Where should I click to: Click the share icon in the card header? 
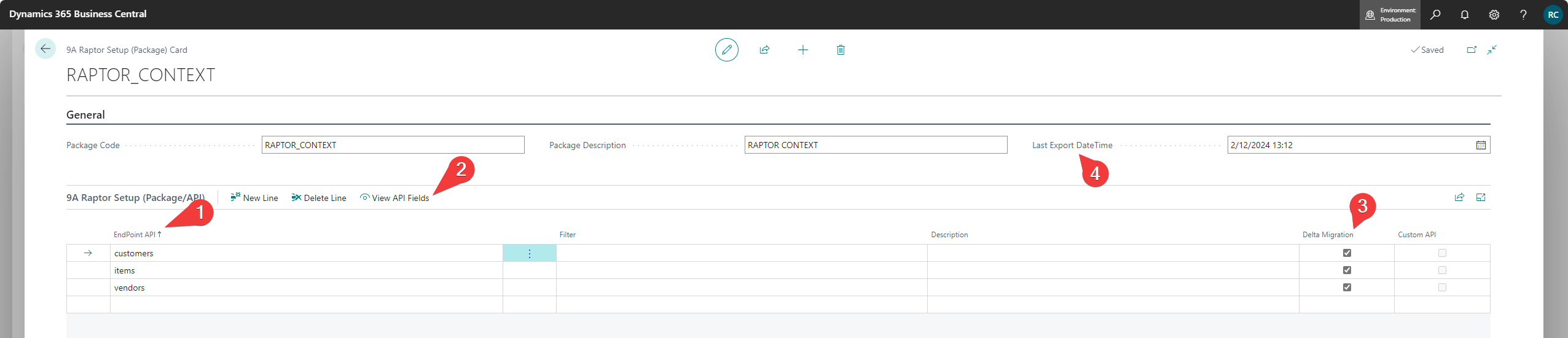tap(764, 50)
